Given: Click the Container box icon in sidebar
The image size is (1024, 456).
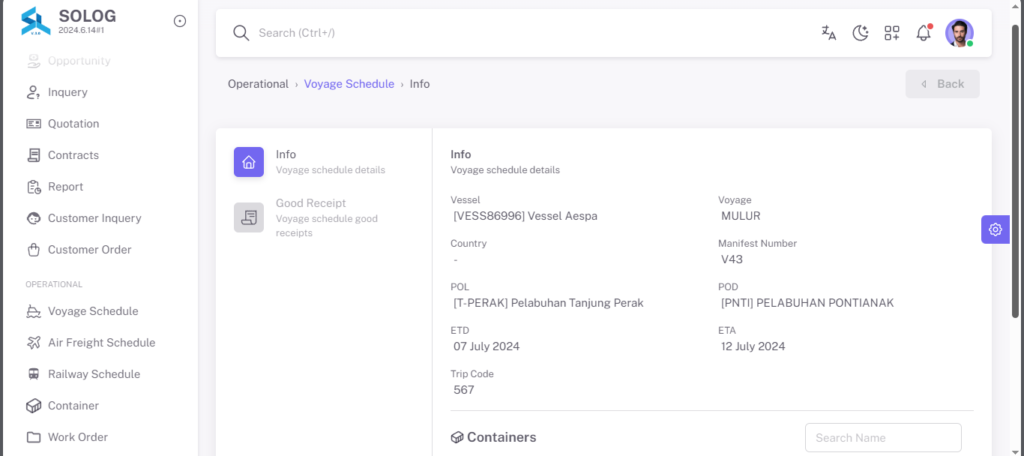Looking at the screenshot, I should (34, 406).
